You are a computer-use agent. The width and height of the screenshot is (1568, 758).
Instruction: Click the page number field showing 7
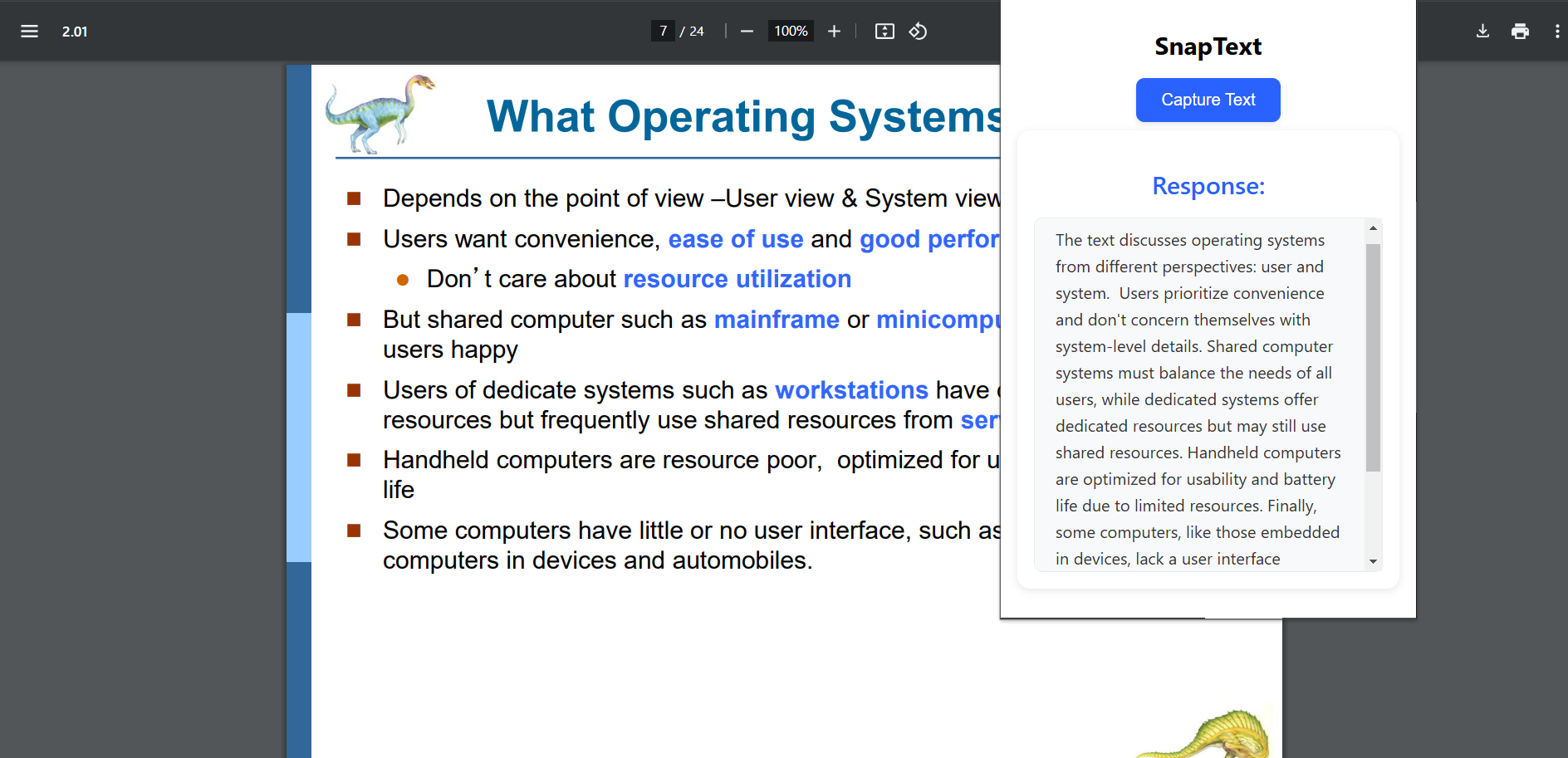[x=663, y=32]
